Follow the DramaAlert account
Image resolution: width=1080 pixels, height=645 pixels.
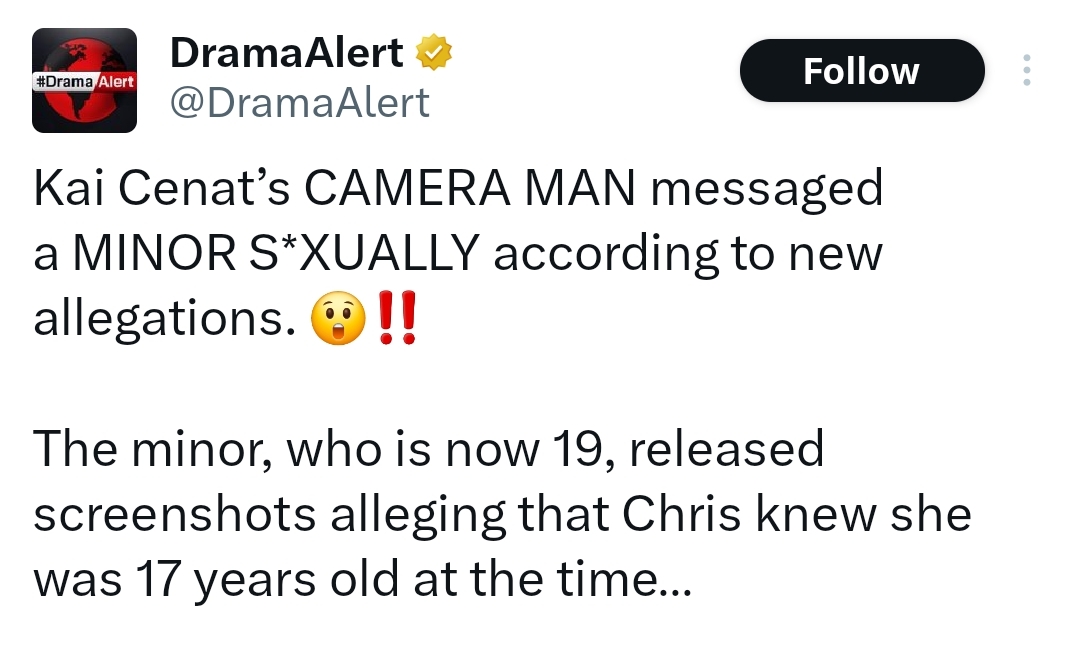pos(861,71)
